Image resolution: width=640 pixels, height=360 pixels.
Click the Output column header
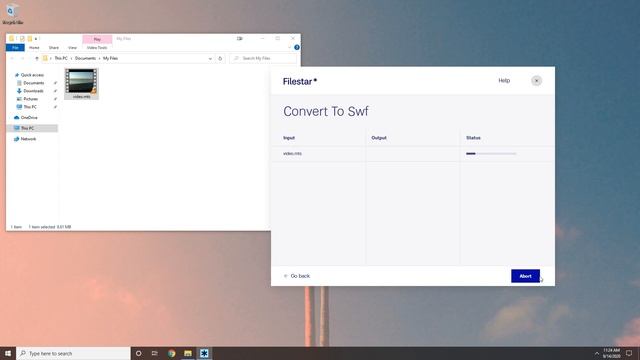tap(379, 138)
